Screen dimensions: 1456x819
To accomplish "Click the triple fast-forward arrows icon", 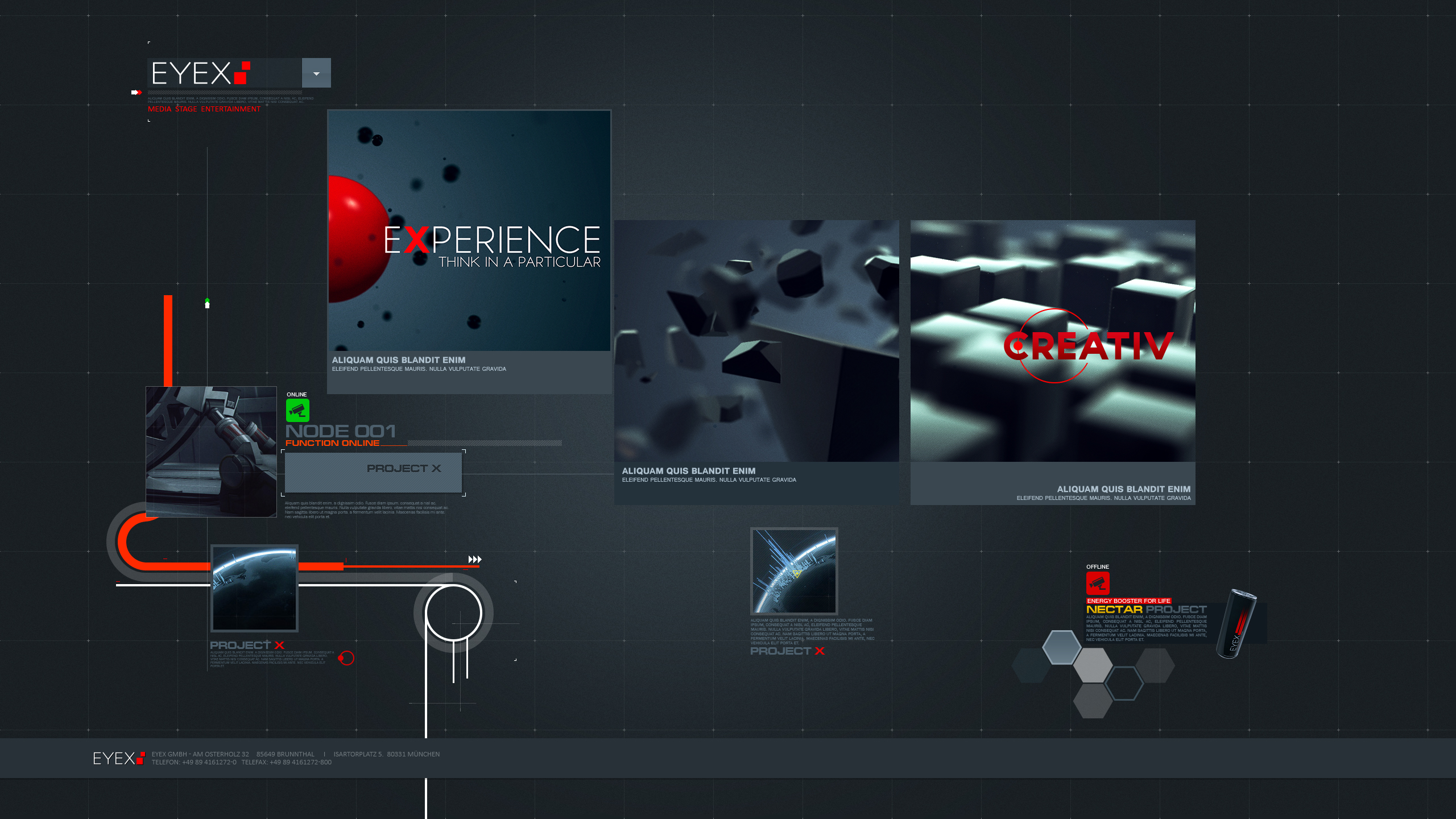I will coord(475,560).
